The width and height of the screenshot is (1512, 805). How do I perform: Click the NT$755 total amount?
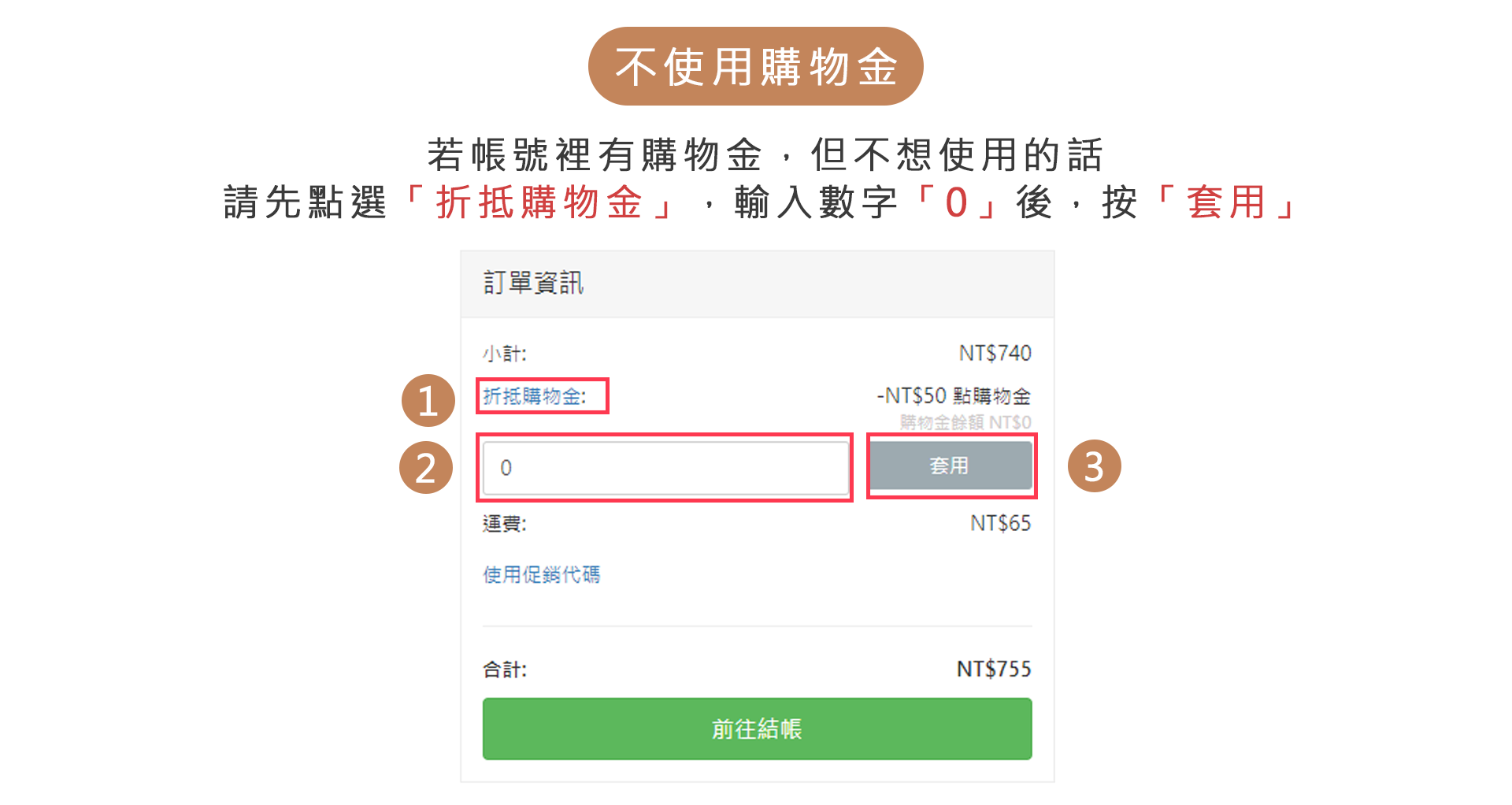[993, 669]
